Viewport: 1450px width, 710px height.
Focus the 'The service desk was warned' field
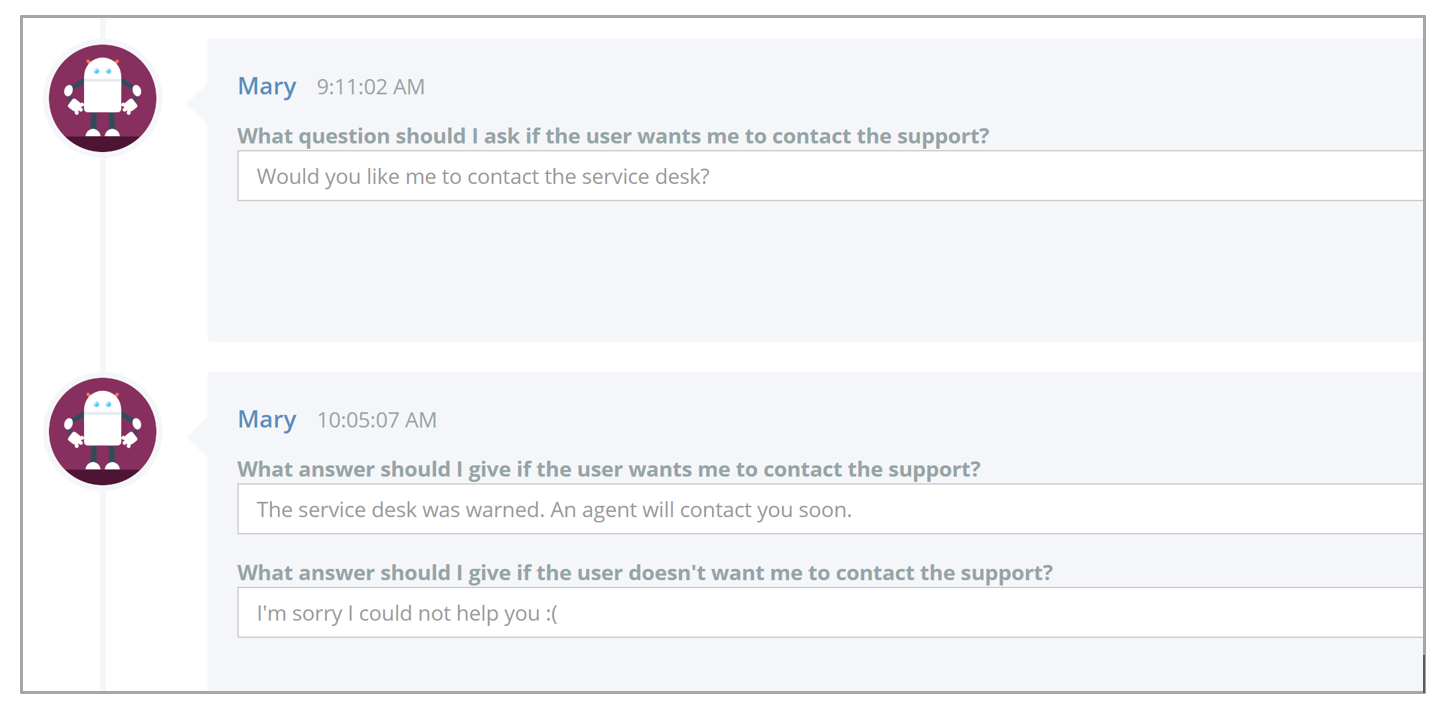pyautogui.click(x=830, y=509)
